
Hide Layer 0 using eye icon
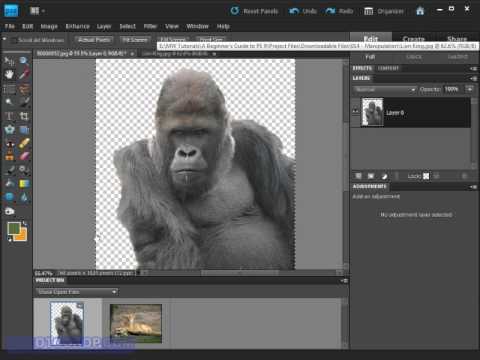coord(356,111)
